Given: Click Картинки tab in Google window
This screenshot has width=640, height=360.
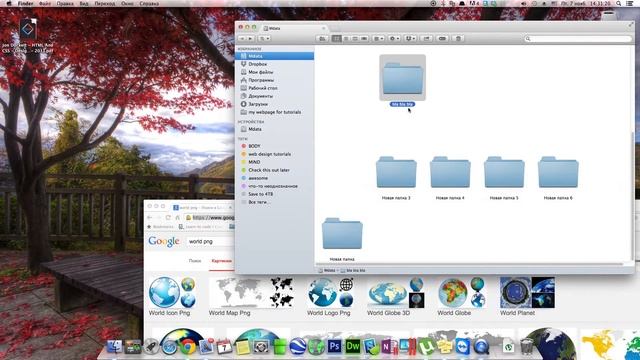Looking at the screenshot, I should pyautogui.click(x=222, y=261).
